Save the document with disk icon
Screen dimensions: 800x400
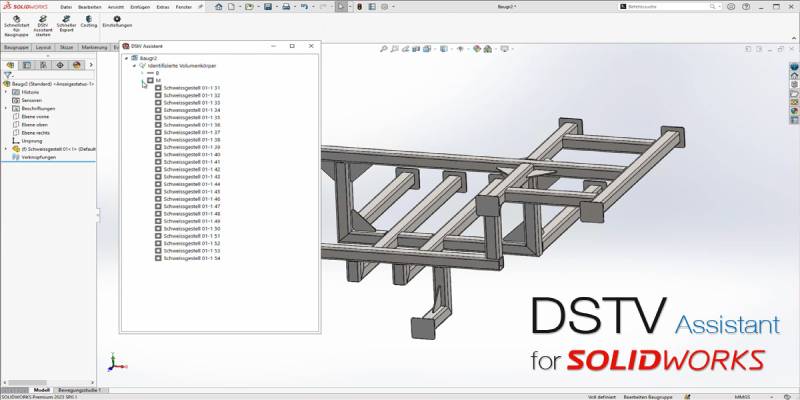[x=268, y=7]
